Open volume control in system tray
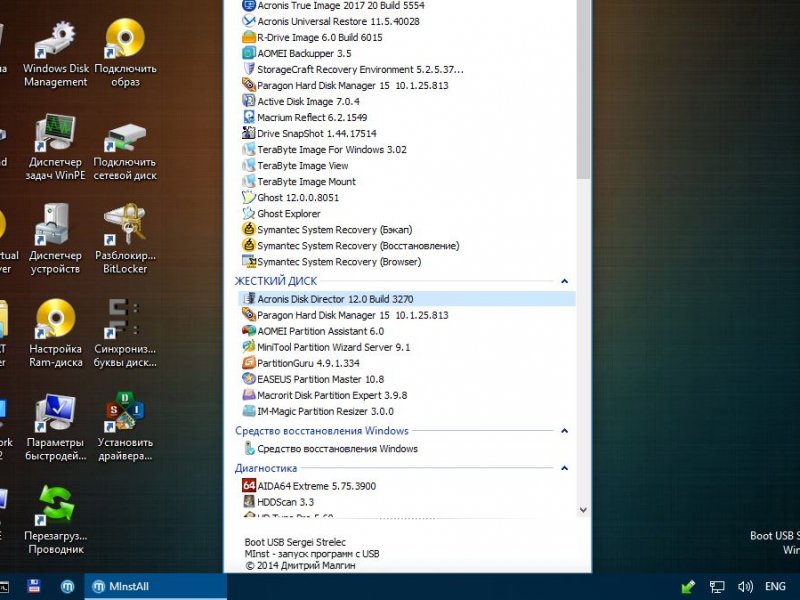This screenshot has height=600, width=800. tap(745, 587)
